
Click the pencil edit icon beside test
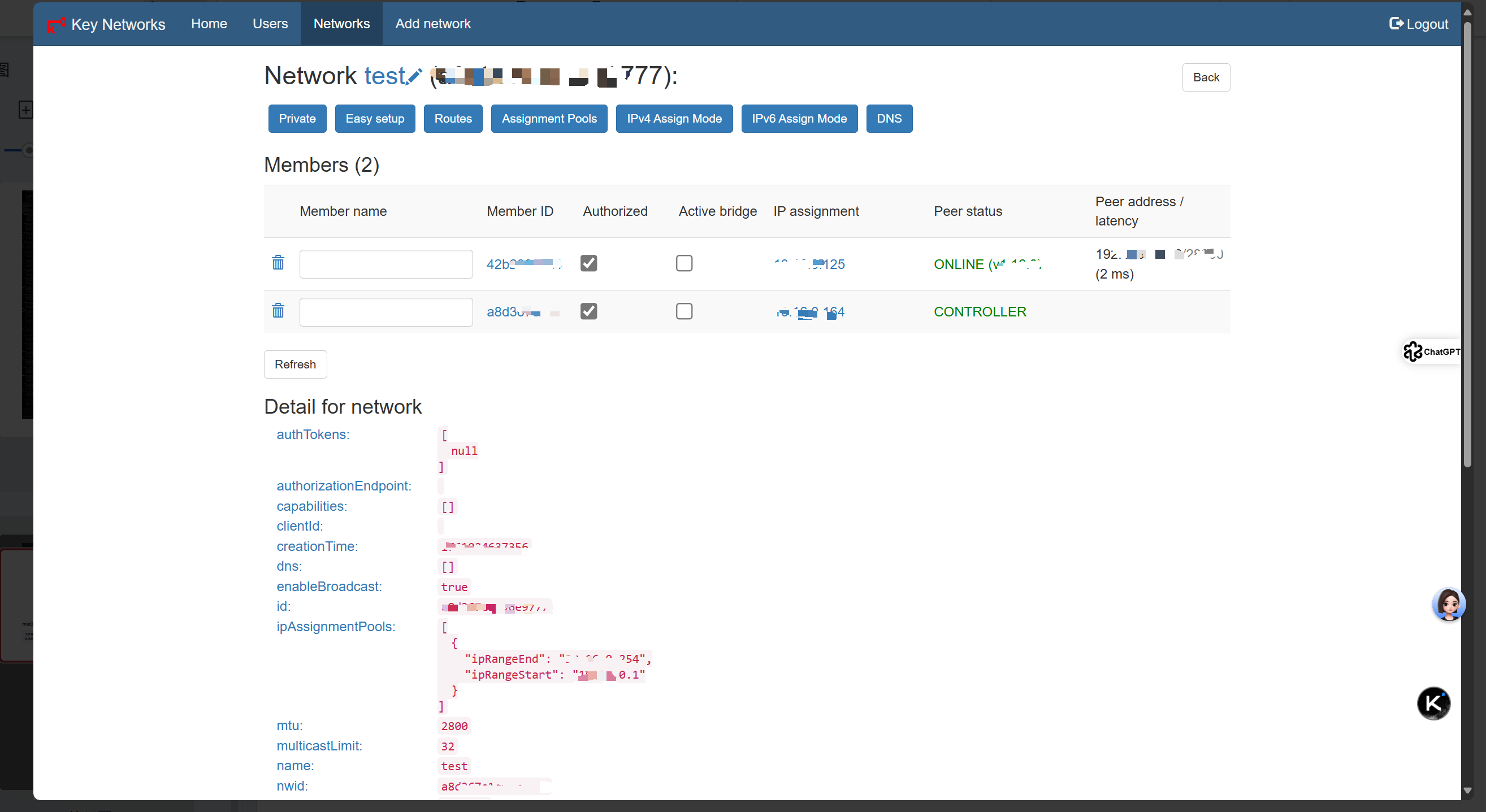point(414,77)
